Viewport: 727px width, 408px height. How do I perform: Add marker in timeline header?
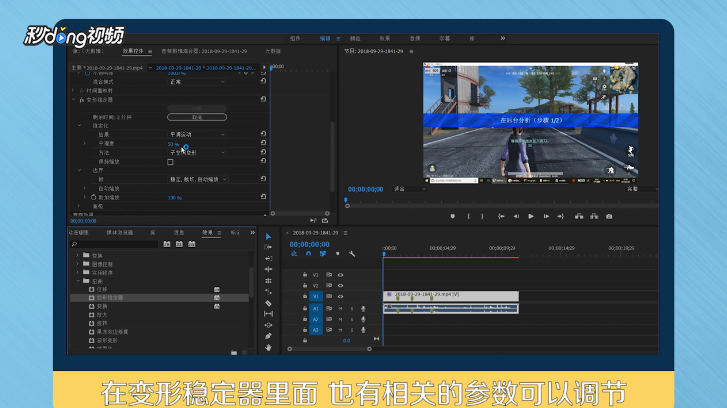338,254
